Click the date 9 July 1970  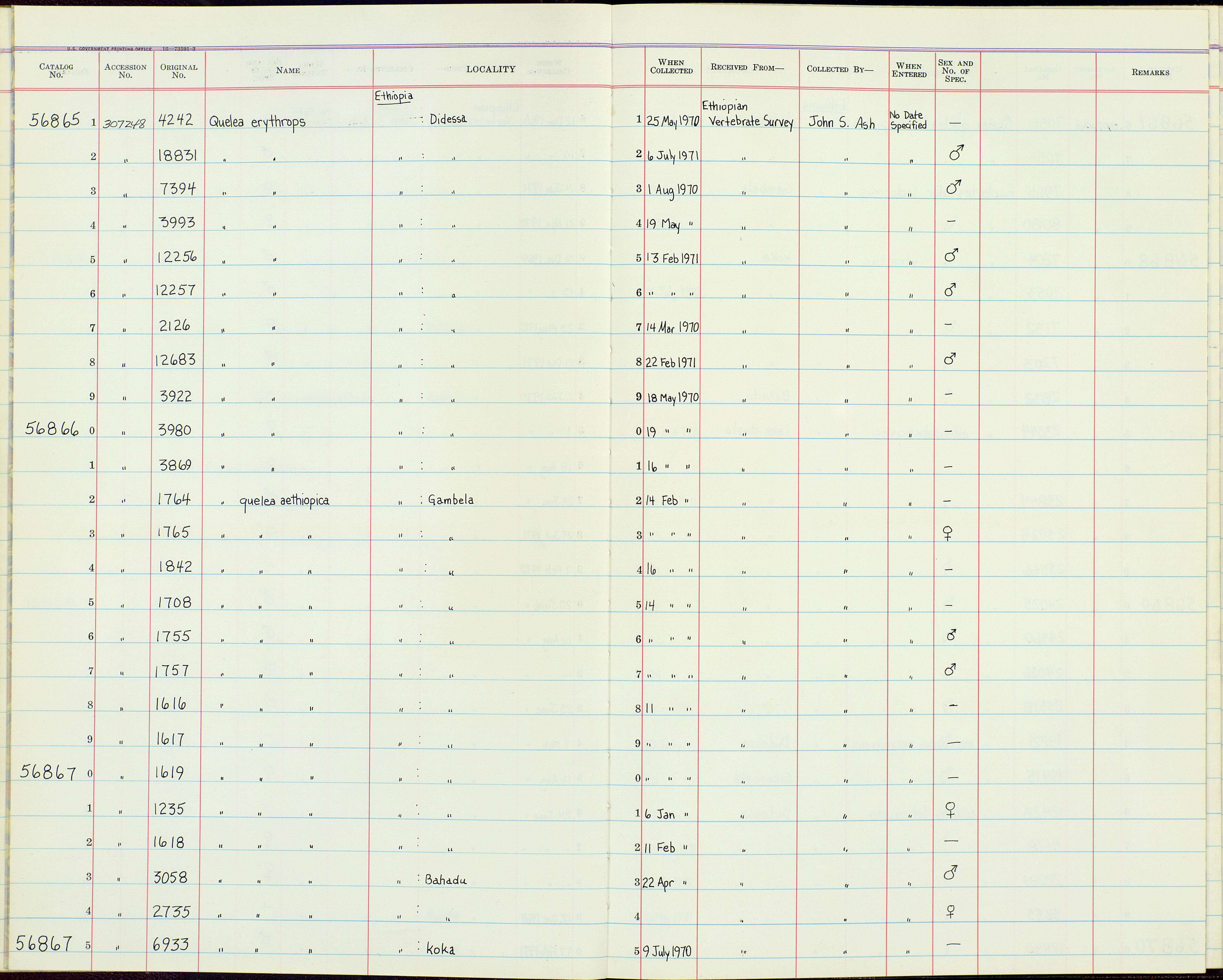[x=667, y=951]
